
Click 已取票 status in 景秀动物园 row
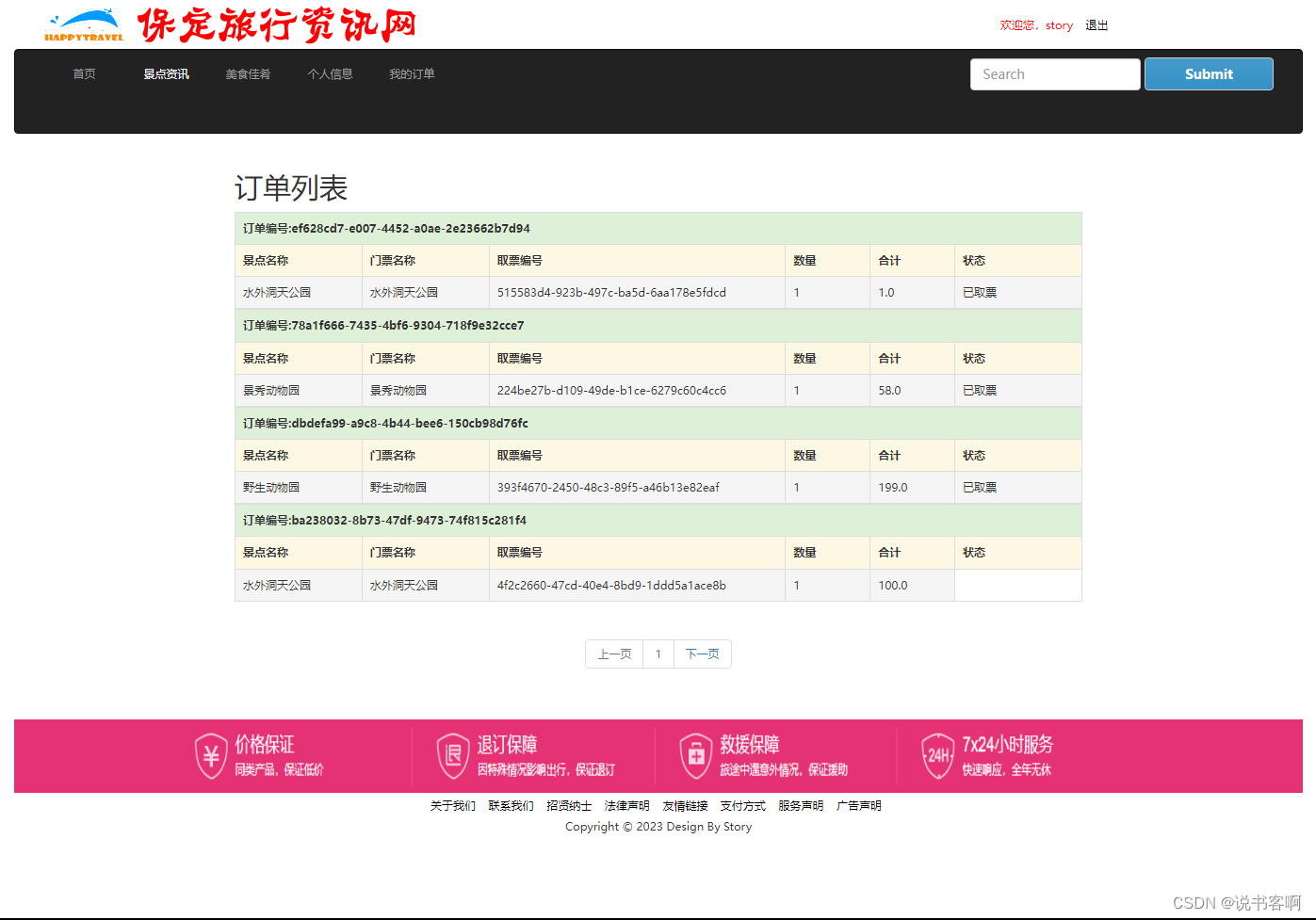(x=980, y=391)
